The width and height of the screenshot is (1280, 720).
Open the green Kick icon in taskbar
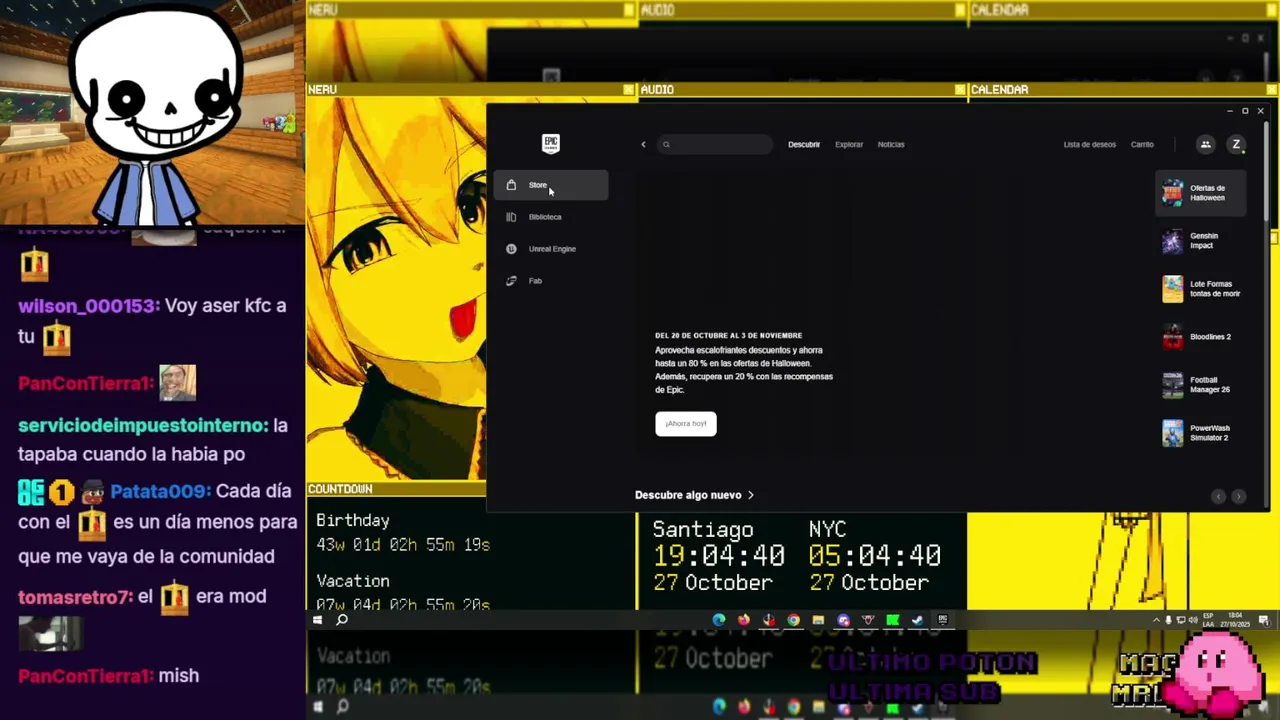pyautogui.click(x=892, y=620)
